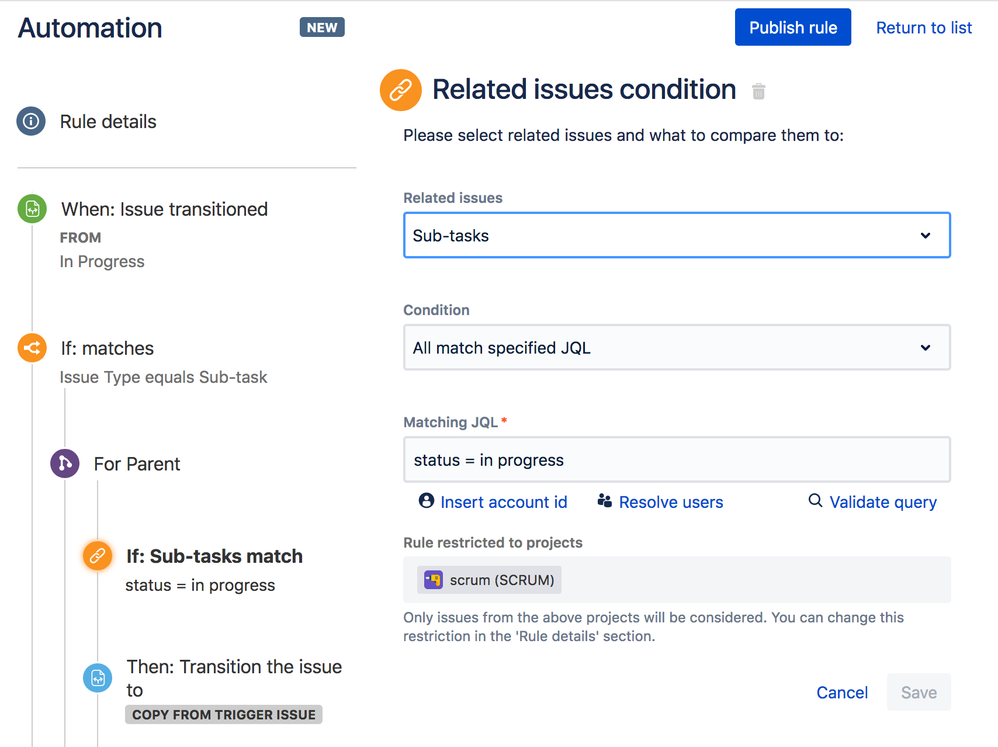
Task: Click the Cancel button
Action: coord(841,692)
